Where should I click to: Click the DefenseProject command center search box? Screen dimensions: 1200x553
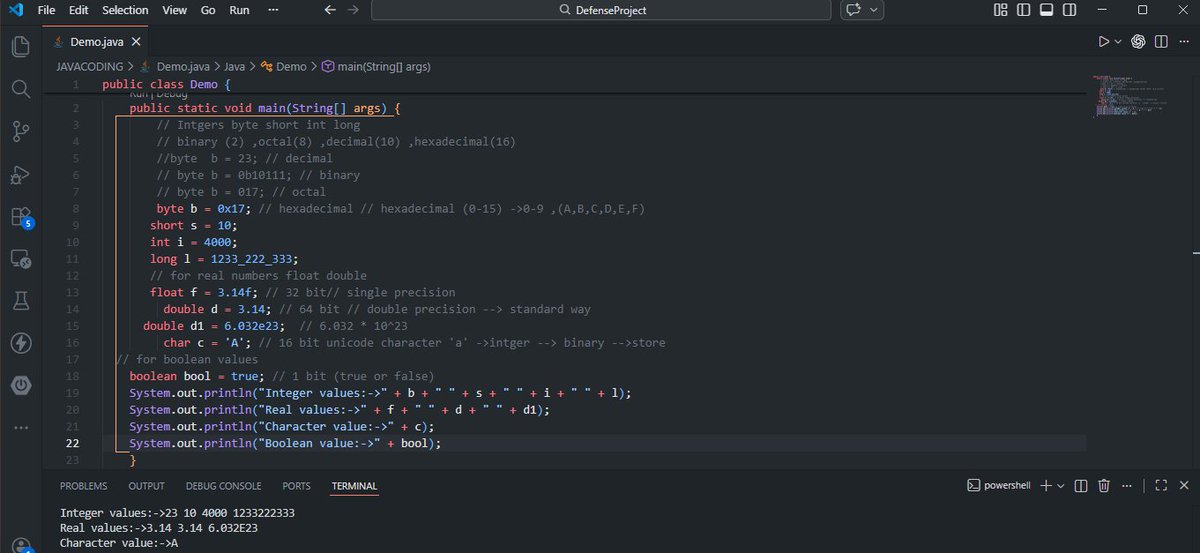click(600, 10)
